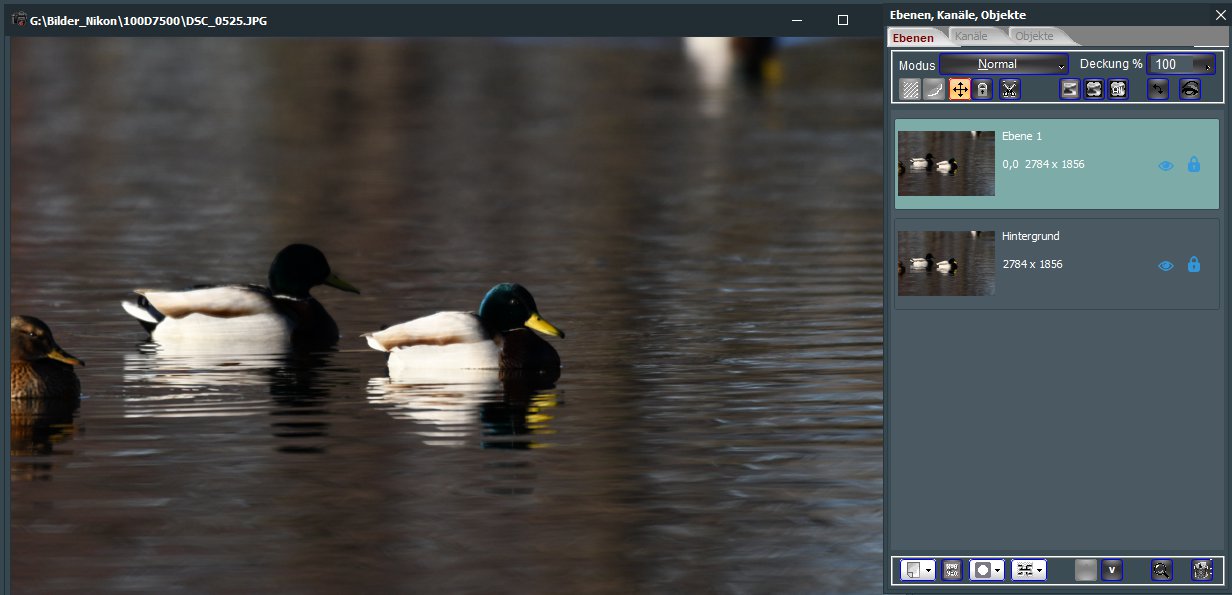Click the scissors icon in the layers toolbar
The image size is (1232, 595).
coord(1009,89)
